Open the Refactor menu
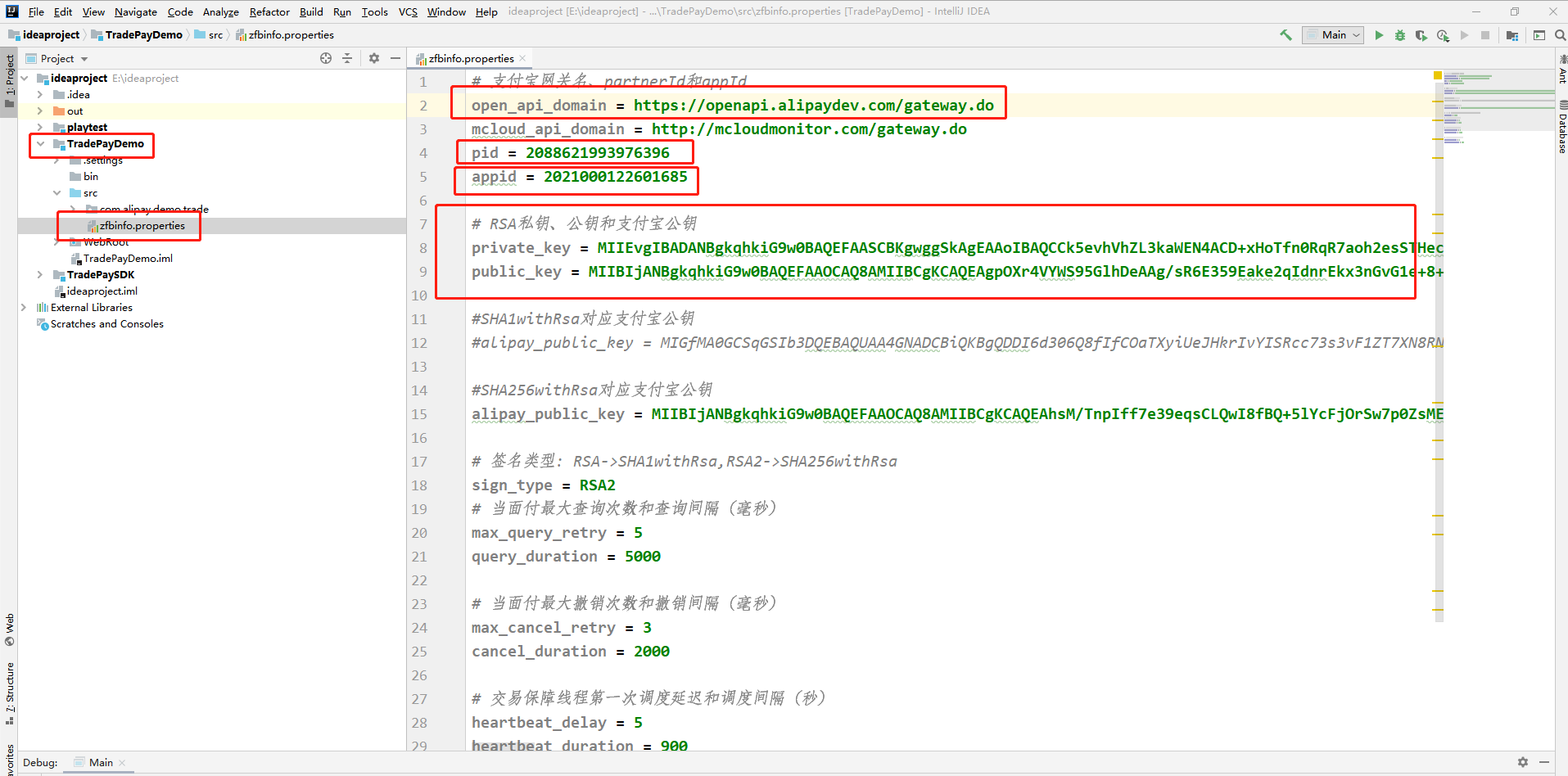The width and height of the screenshot is (1568, 776). coord(269,11)
